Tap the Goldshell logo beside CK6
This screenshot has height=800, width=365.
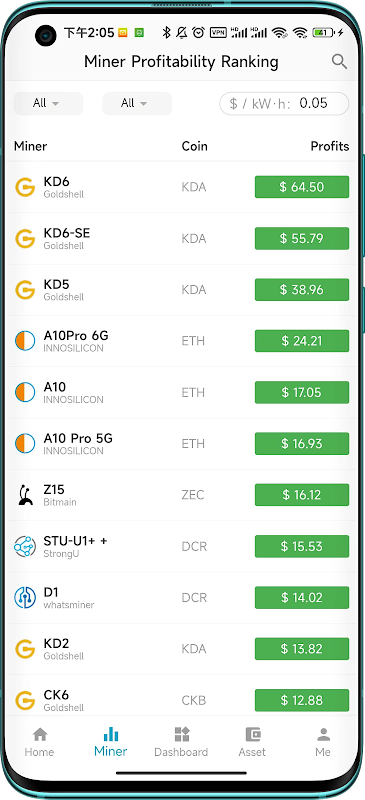[25, 701]
